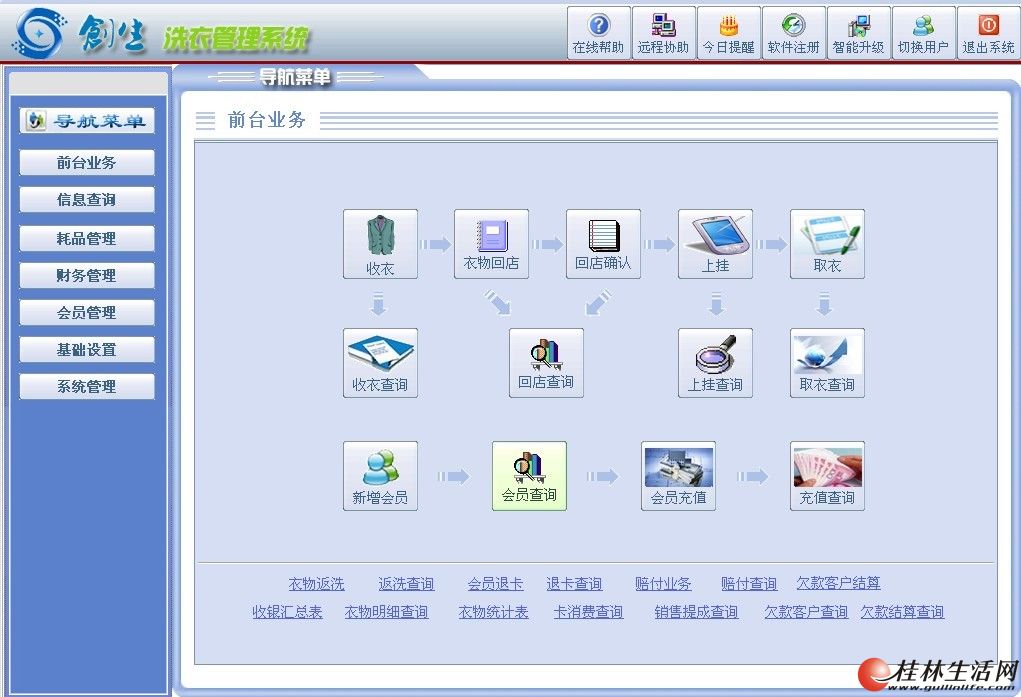Click the 衣物回店 notebook icon
Viewport: 1021px width, 697px height.
[x=491, y=243]
